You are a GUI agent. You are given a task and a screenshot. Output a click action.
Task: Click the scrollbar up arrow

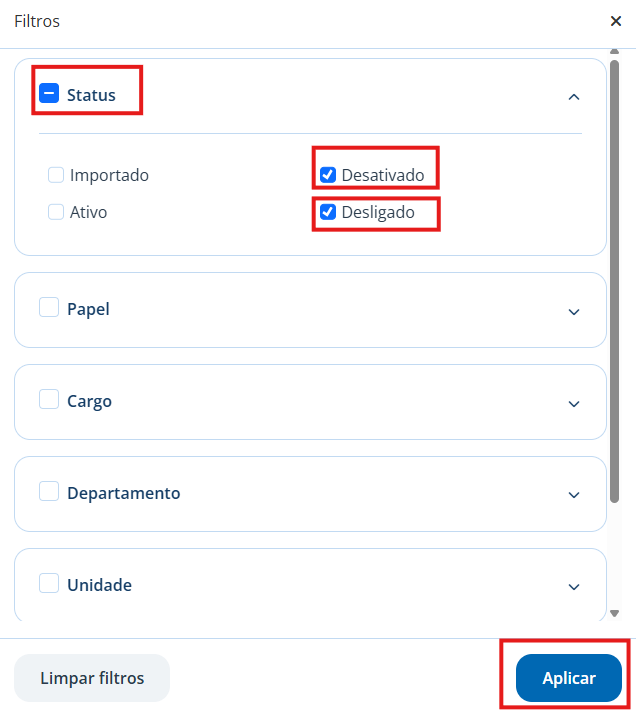(x=615, y=51)
